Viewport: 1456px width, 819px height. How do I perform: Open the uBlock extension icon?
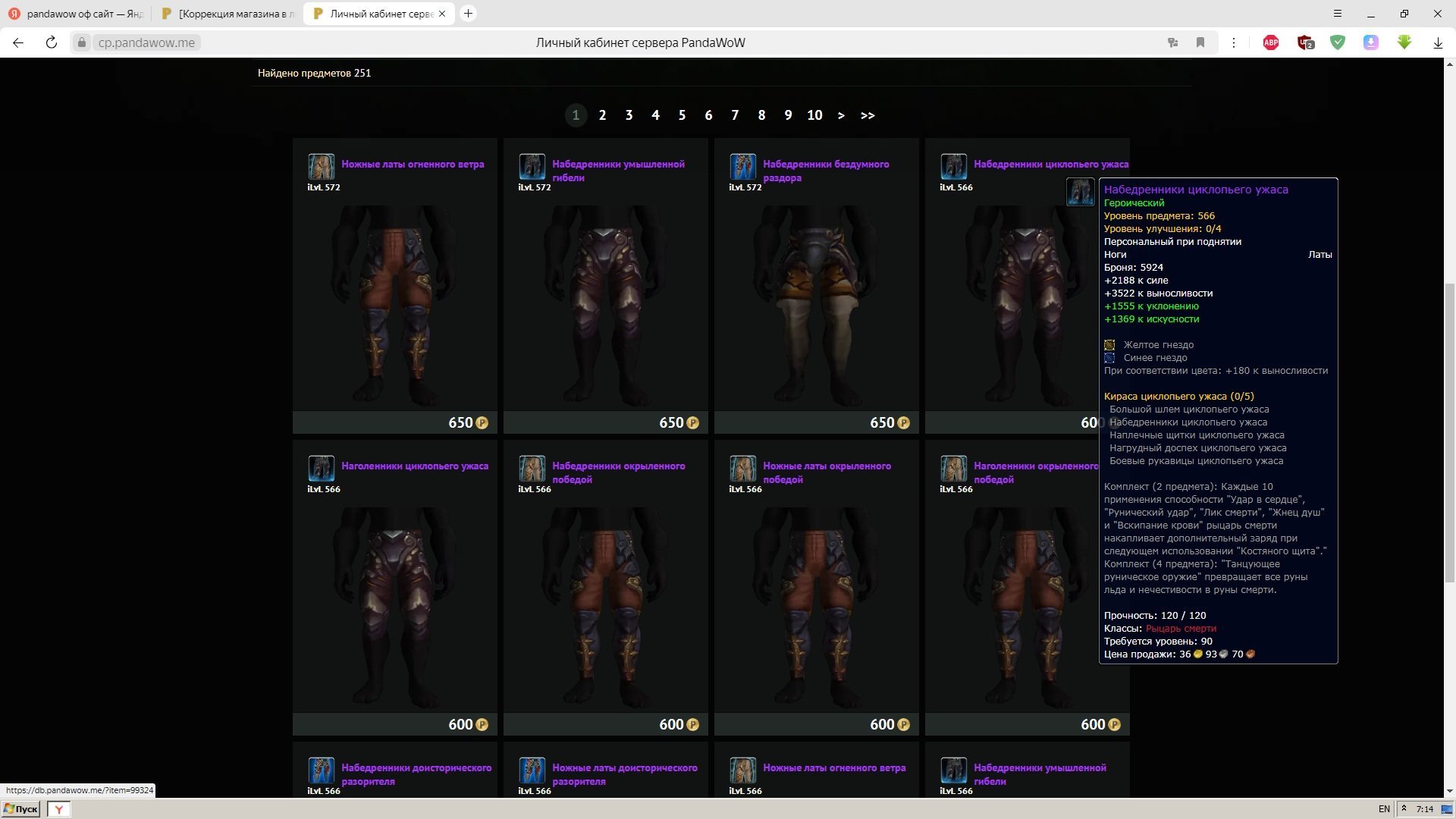(x=1305, y=42)
